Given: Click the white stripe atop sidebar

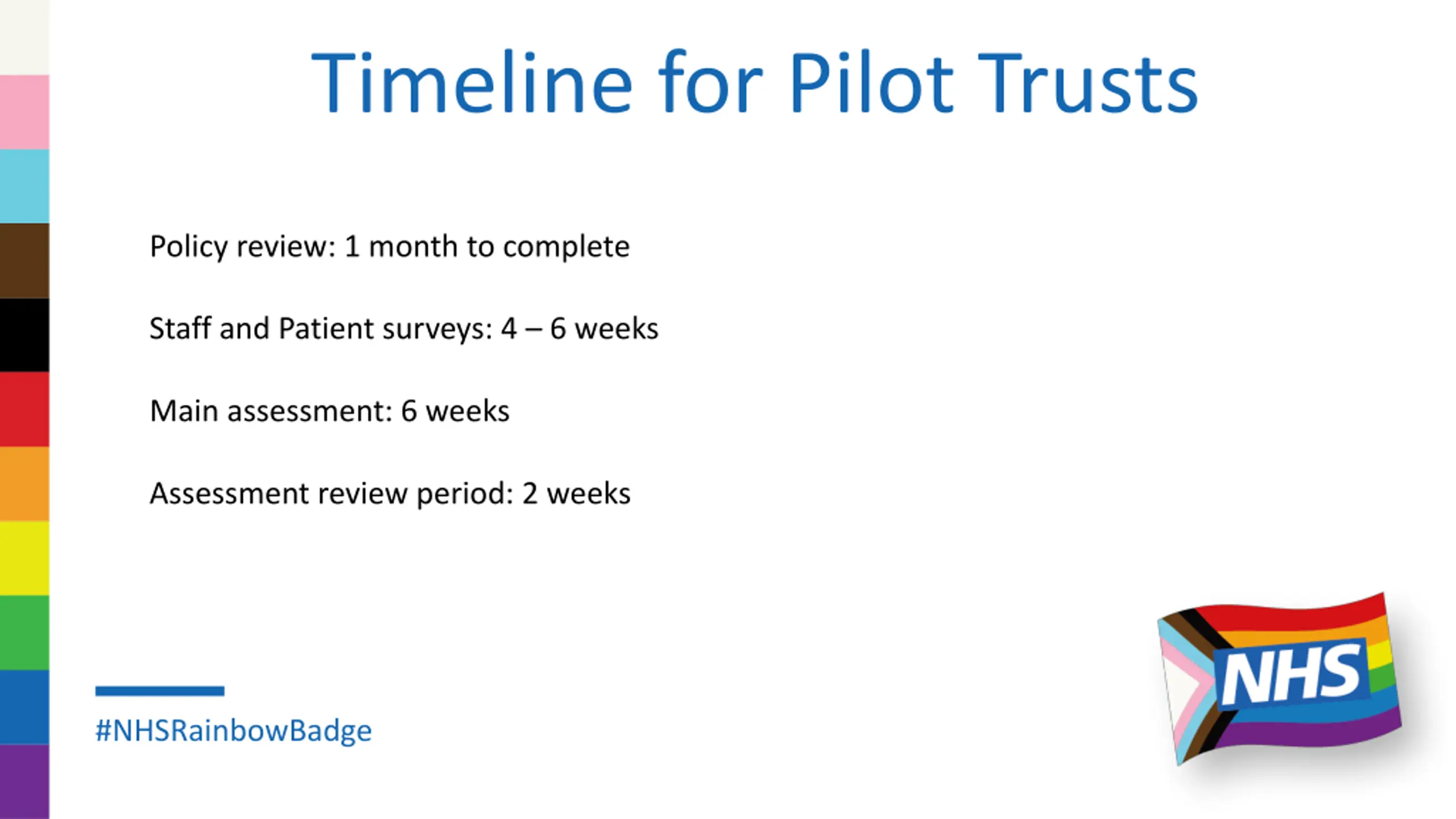Looking at the screenshot, I should [24, 38].
